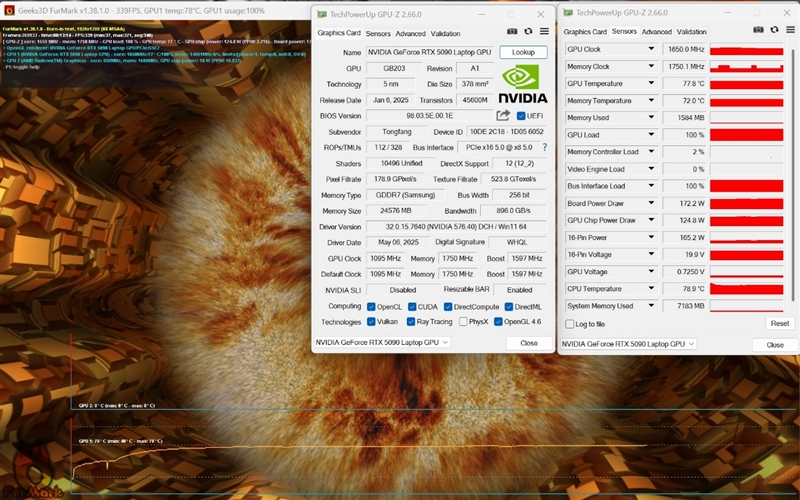Switch to the Advanced tab in Graphics Card window
Viewport: 800px width, 500px height.
[410, 33]
